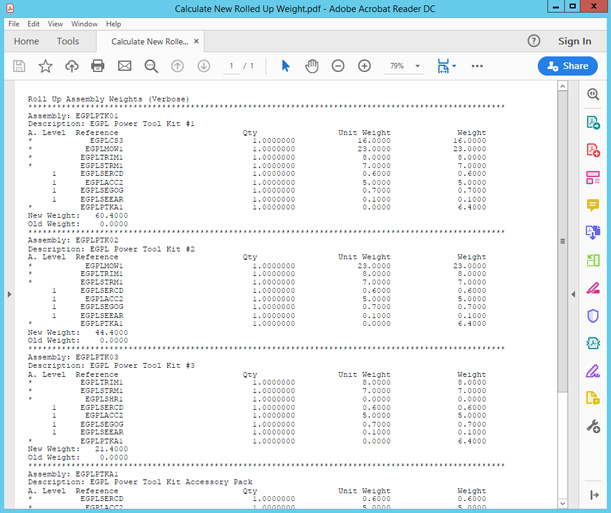
Task: Click the New Weight value 60.4000
Action: pyautogui.click(x=111, y=215)
